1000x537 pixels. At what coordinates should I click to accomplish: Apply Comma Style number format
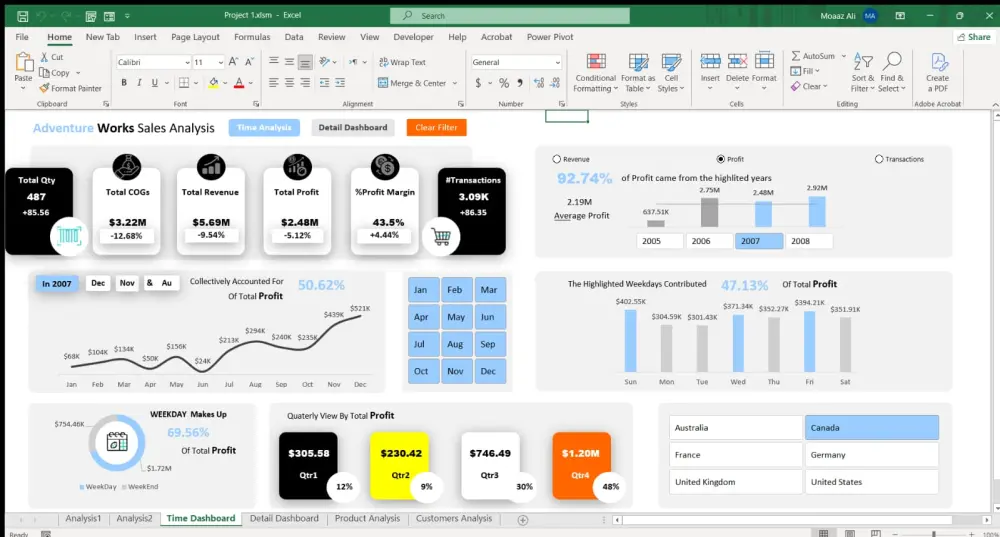(520, 83)
